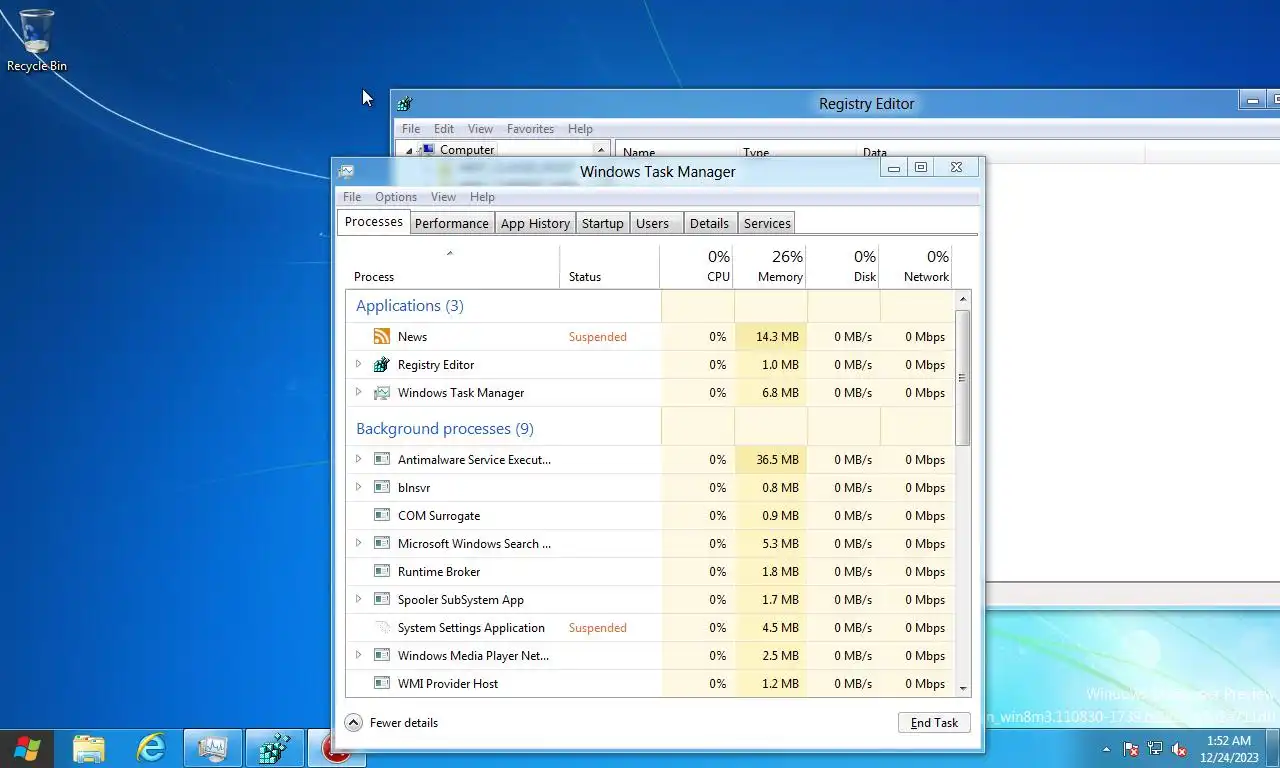Expand the Microsoft Windows Search row
This screenshot has width=1280, height=768.
click(x=358, y=544)
